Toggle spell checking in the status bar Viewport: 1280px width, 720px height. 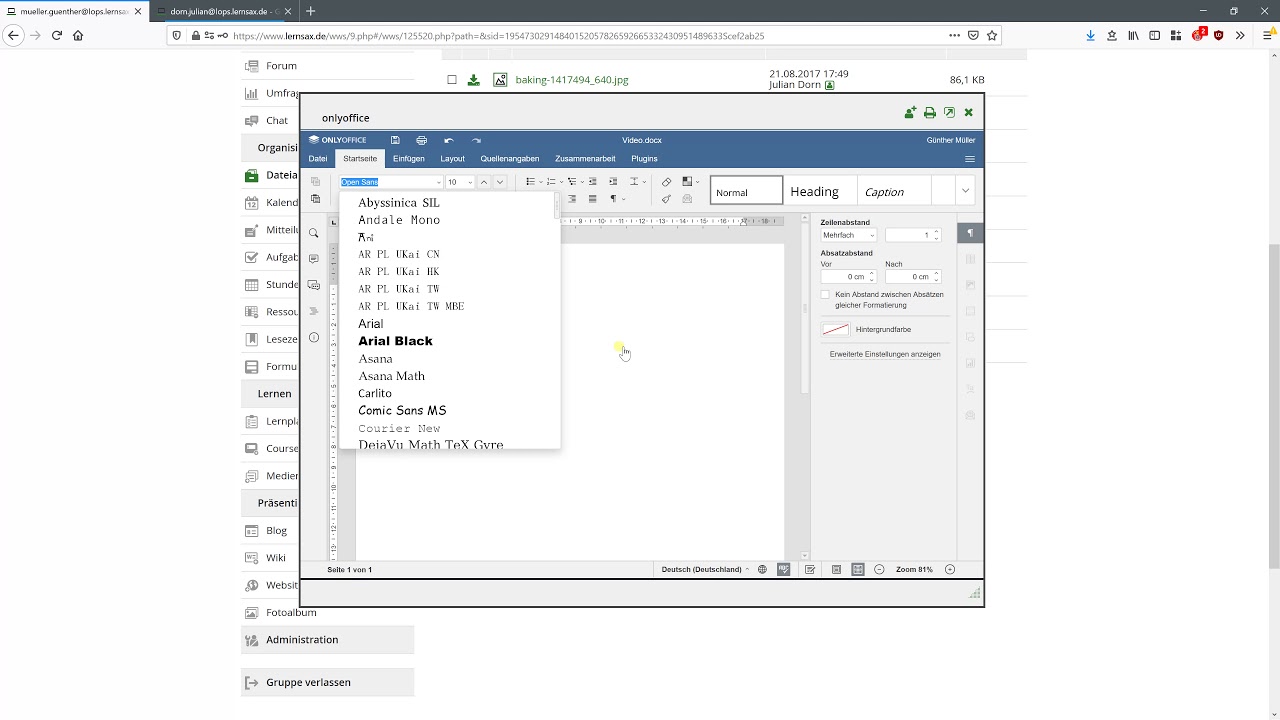784,569
